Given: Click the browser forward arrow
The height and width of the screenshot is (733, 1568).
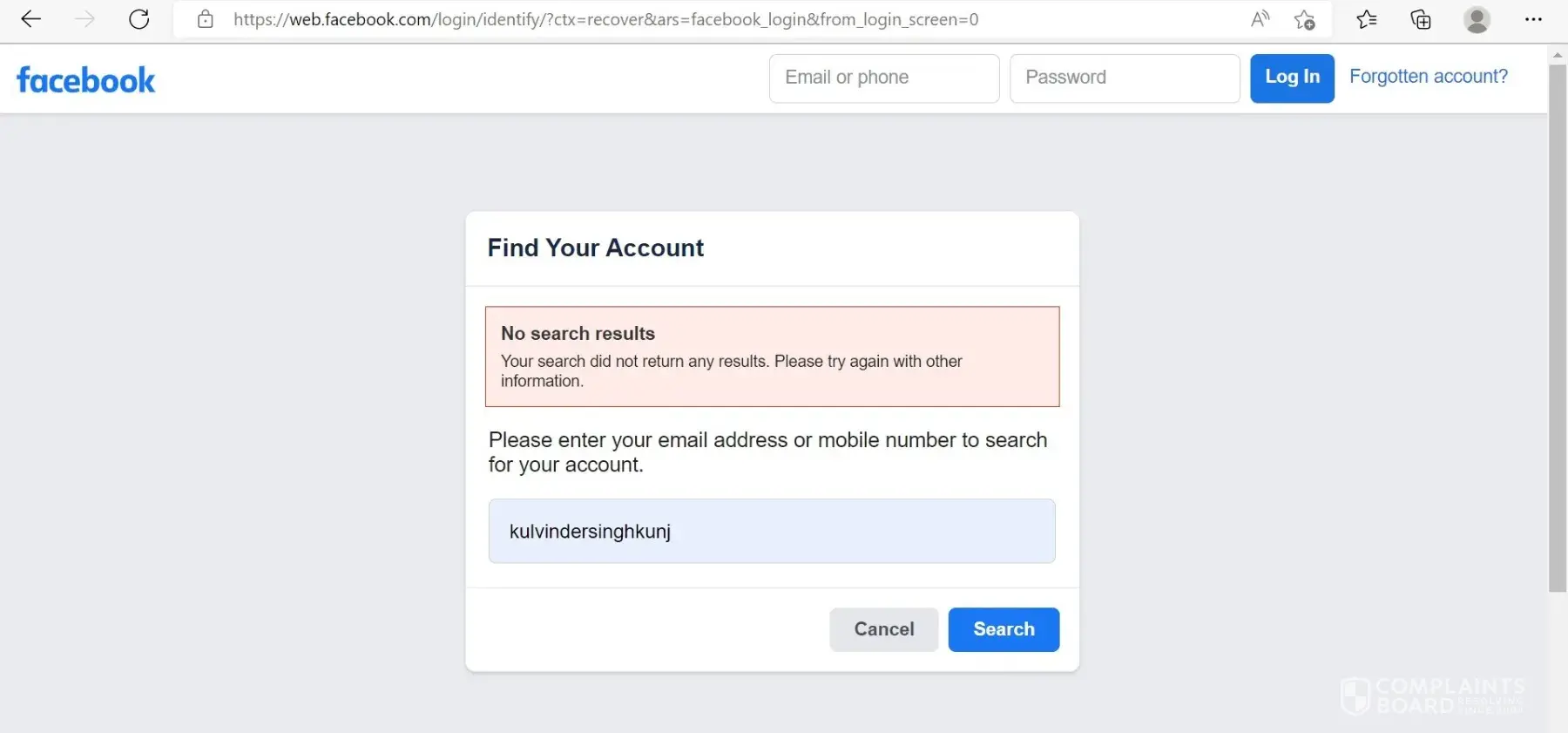Looking at the screenshot, I should (x=84, y=19).
